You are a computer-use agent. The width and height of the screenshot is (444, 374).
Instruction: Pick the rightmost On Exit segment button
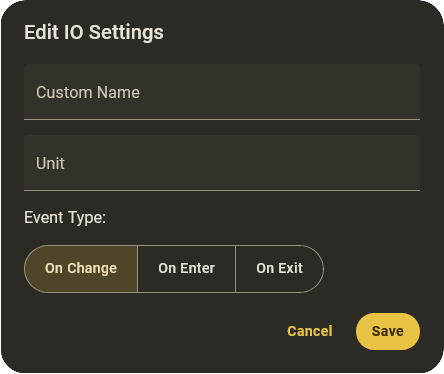point(279,269)
